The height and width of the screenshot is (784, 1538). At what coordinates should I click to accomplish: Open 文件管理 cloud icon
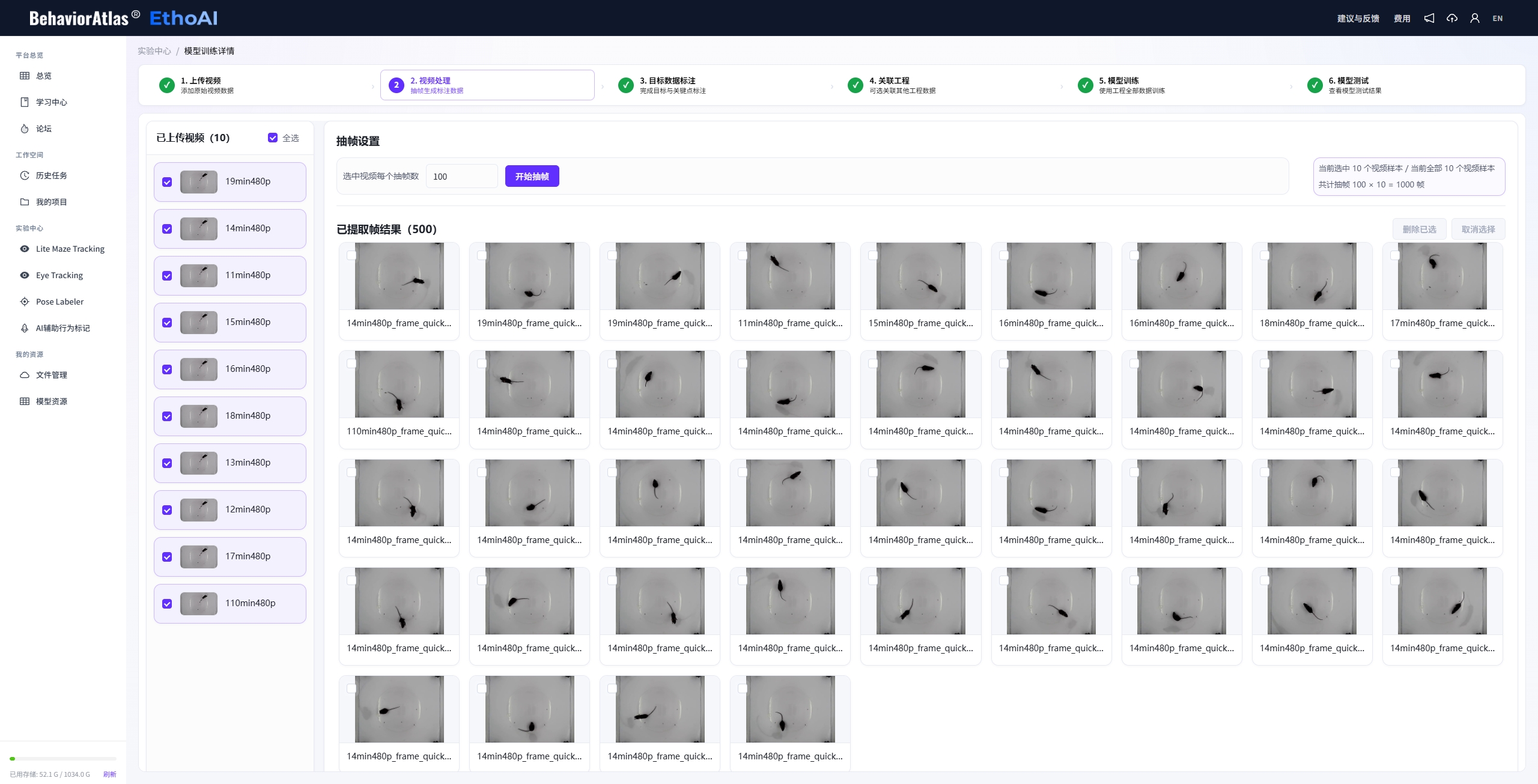(25, 375)
